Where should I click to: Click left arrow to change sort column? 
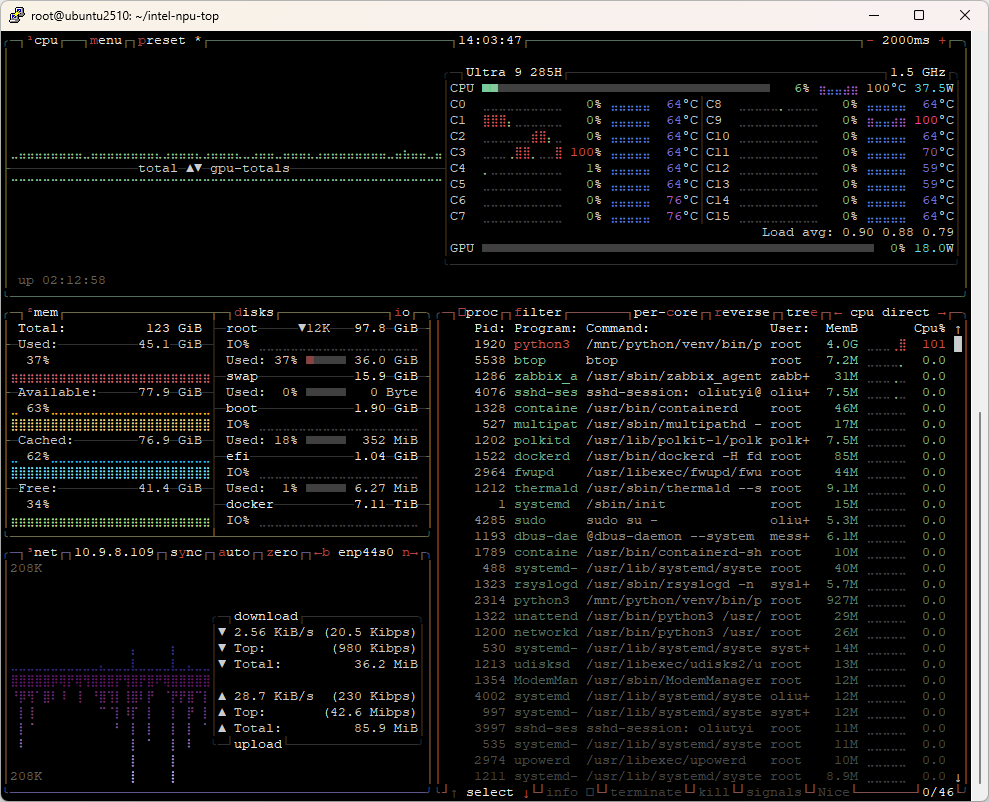pos(837,313)
